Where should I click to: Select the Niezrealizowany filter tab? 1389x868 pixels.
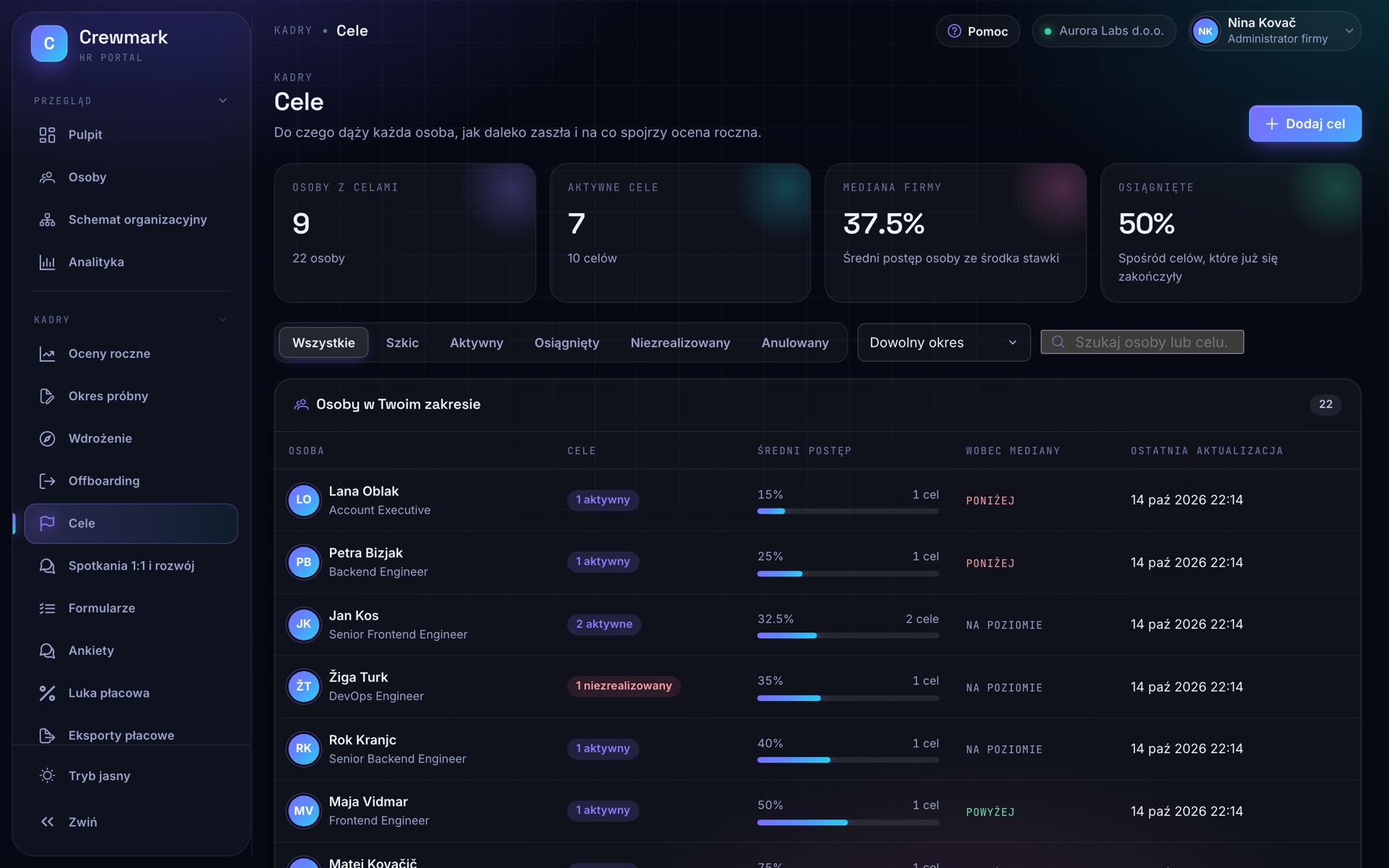coord(680,343)
